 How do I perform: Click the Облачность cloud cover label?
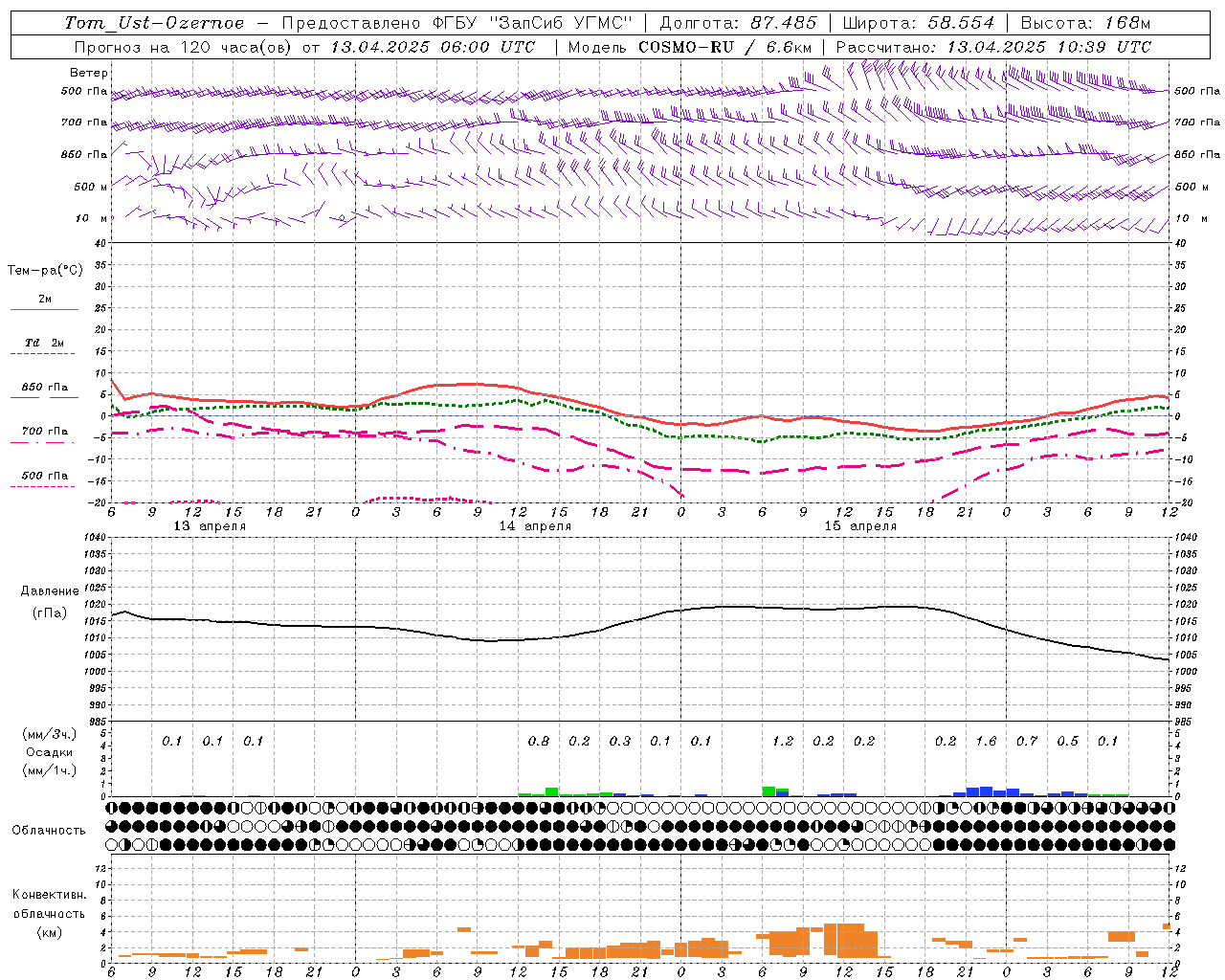[x=49, y=831]
